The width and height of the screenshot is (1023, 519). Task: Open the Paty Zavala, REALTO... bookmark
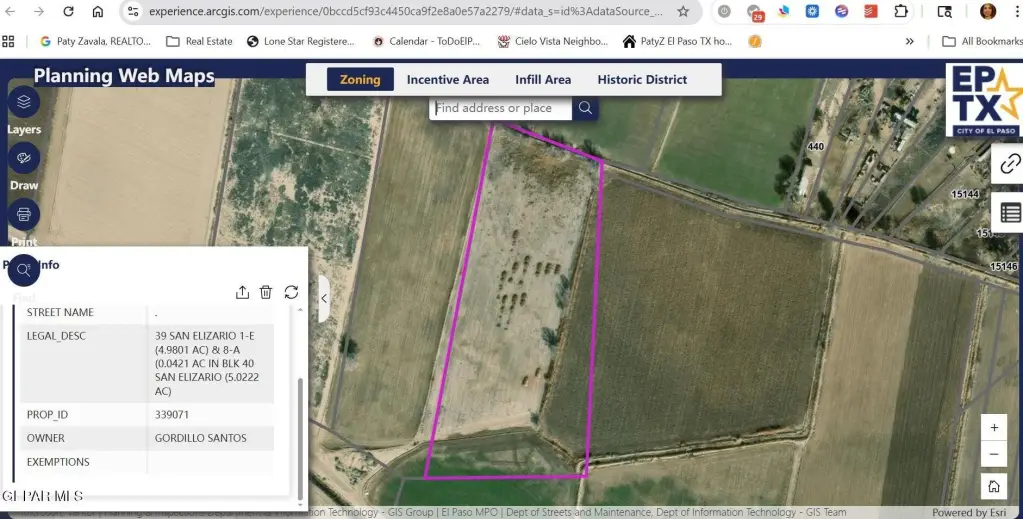[95, 41]
